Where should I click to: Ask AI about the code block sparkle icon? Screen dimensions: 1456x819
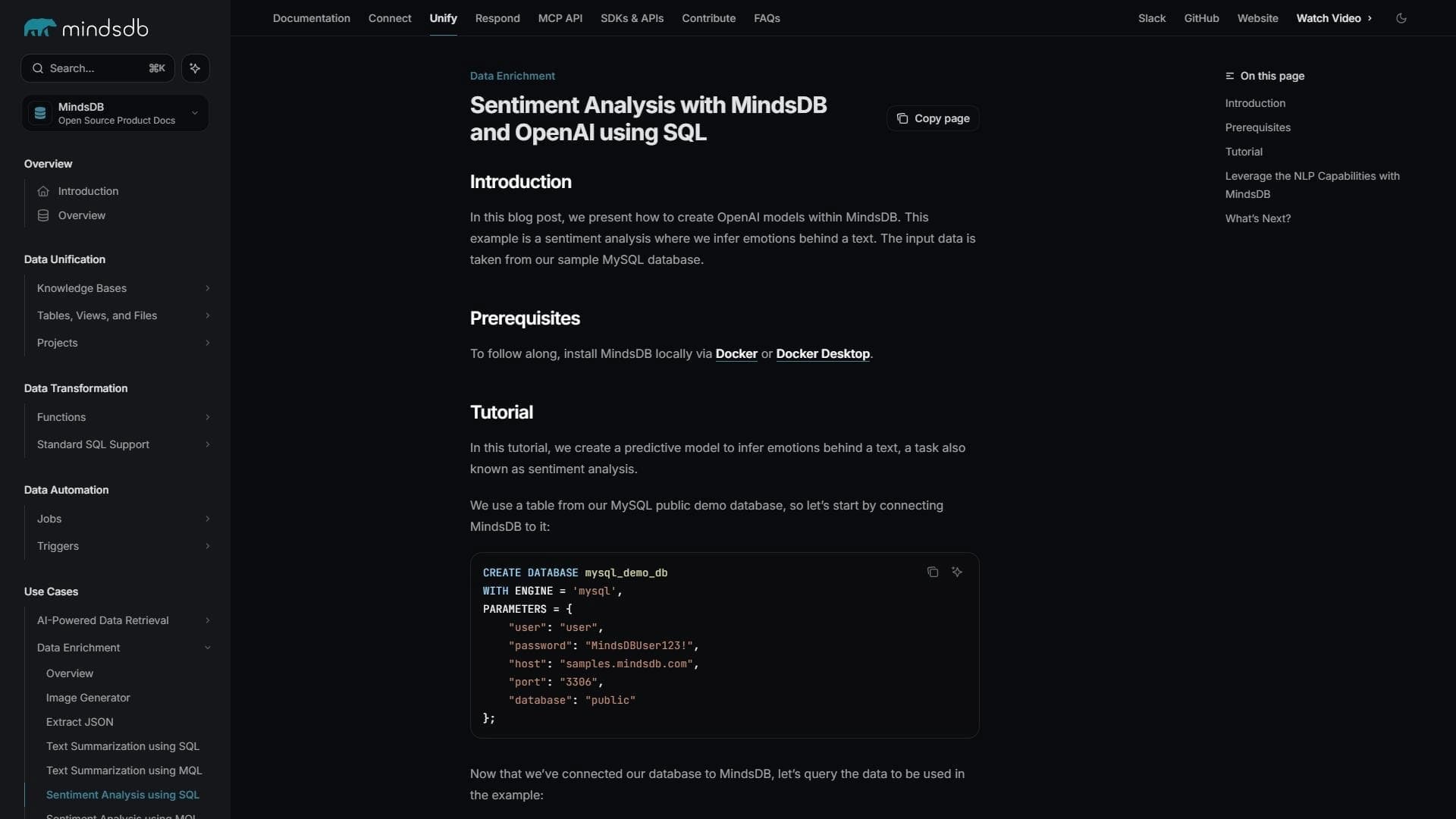click(956, 572)
